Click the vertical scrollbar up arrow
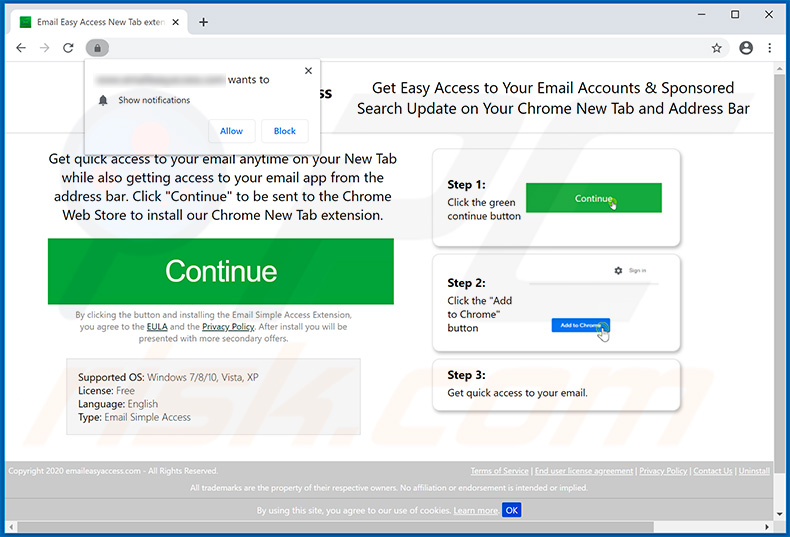Image resolution: width=790 pixels, height=537 pixels. [x=779, y=69]
